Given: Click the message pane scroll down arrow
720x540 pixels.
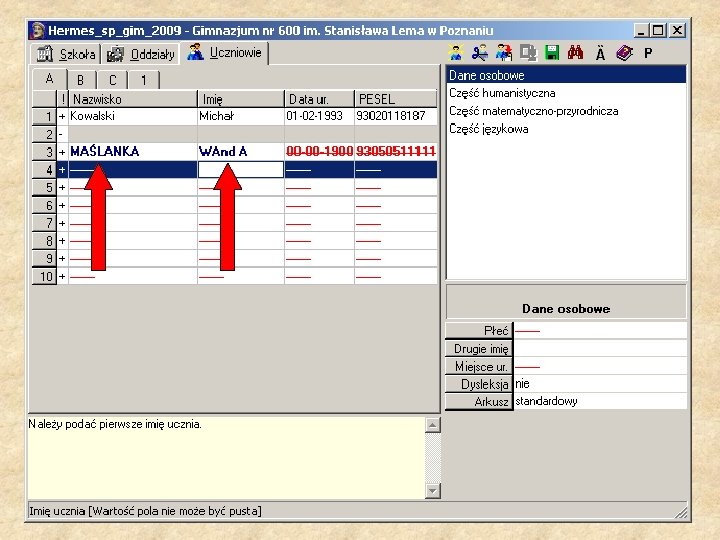Looking at the screenshot, I should click(x=433, y=491).
